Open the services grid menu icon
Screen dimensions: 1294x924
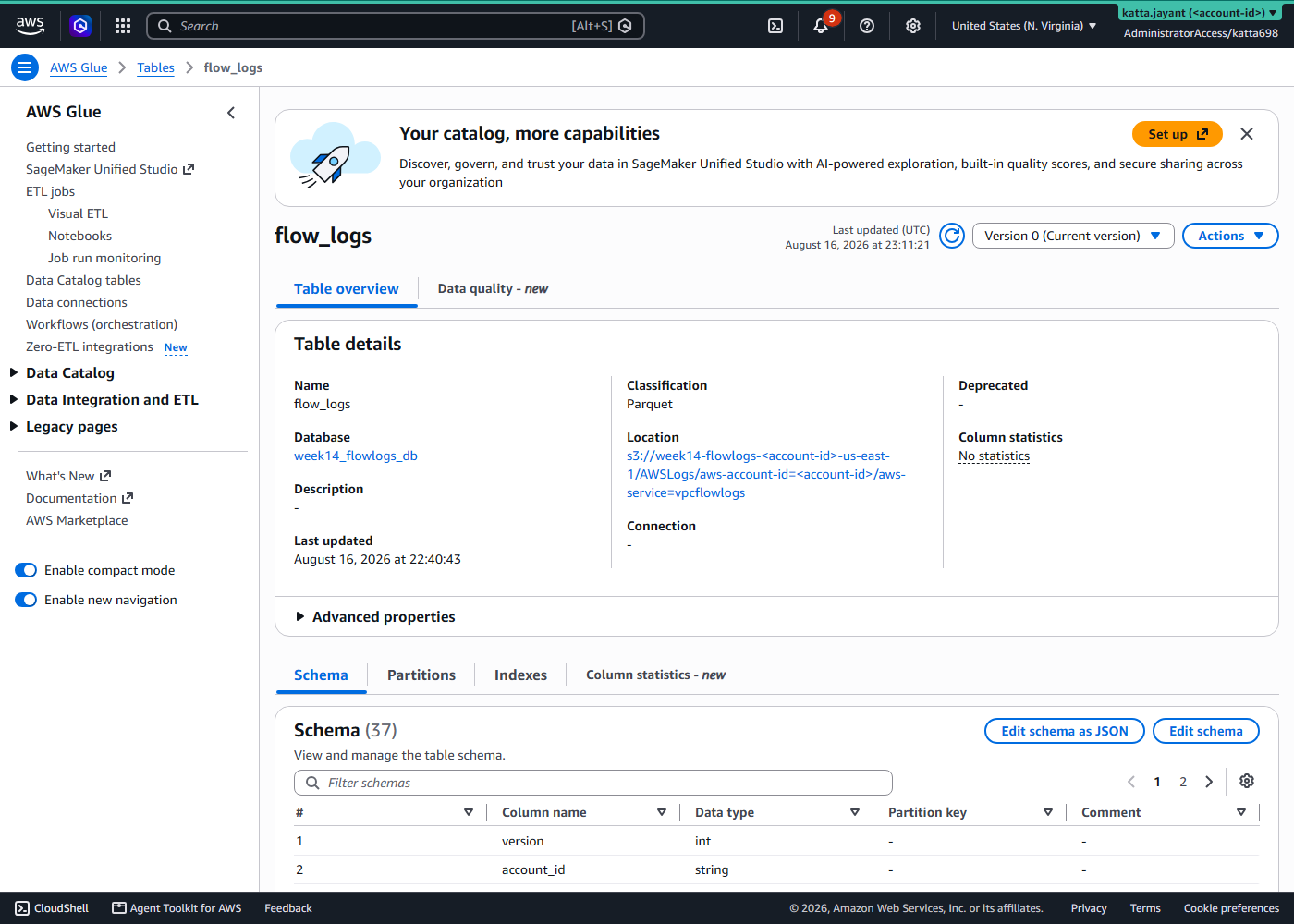(x=123, y=26)
